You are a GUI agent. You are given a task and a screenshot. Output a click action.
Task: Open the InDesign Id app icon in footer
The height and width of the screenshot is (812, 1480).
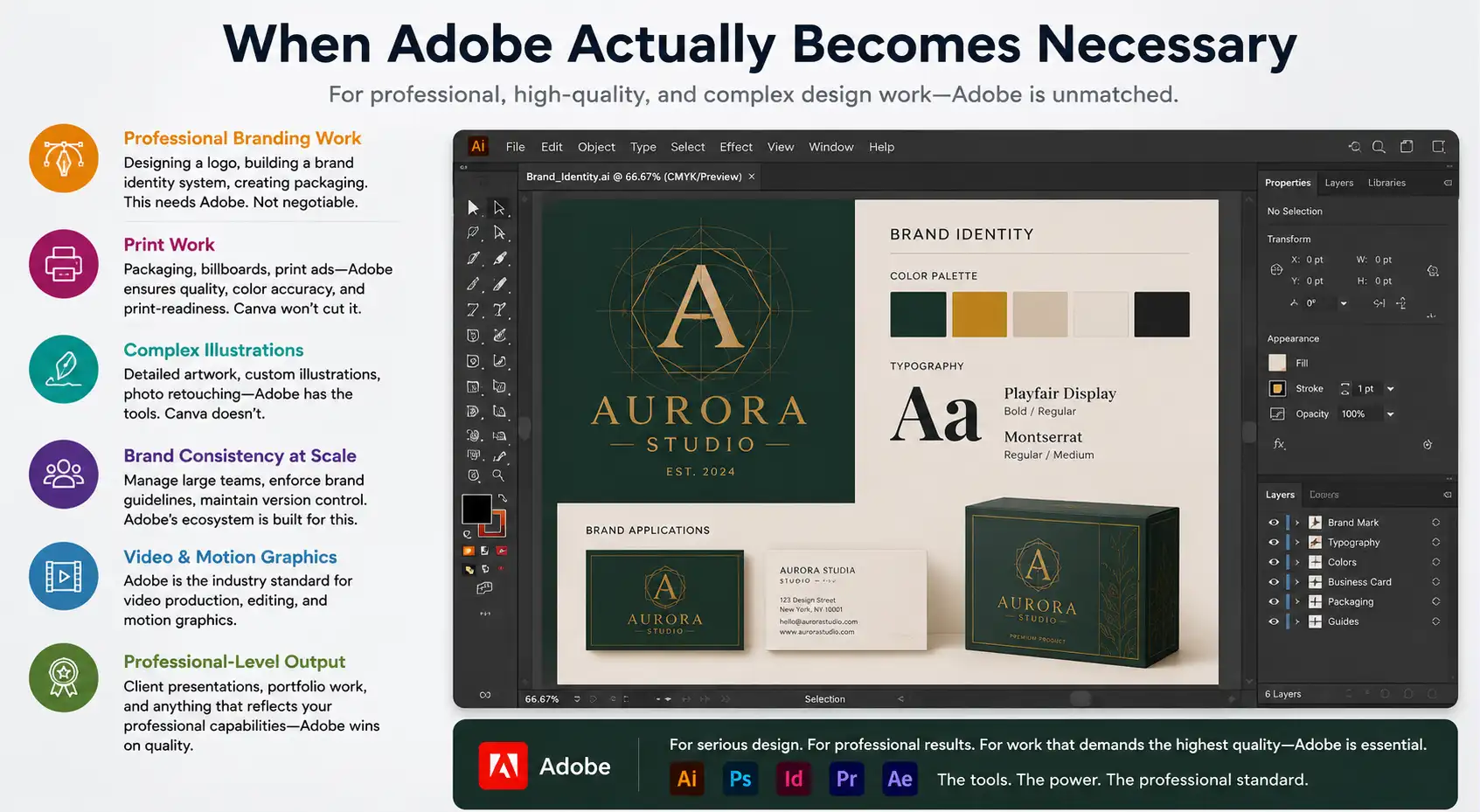[x=794, y=779]
